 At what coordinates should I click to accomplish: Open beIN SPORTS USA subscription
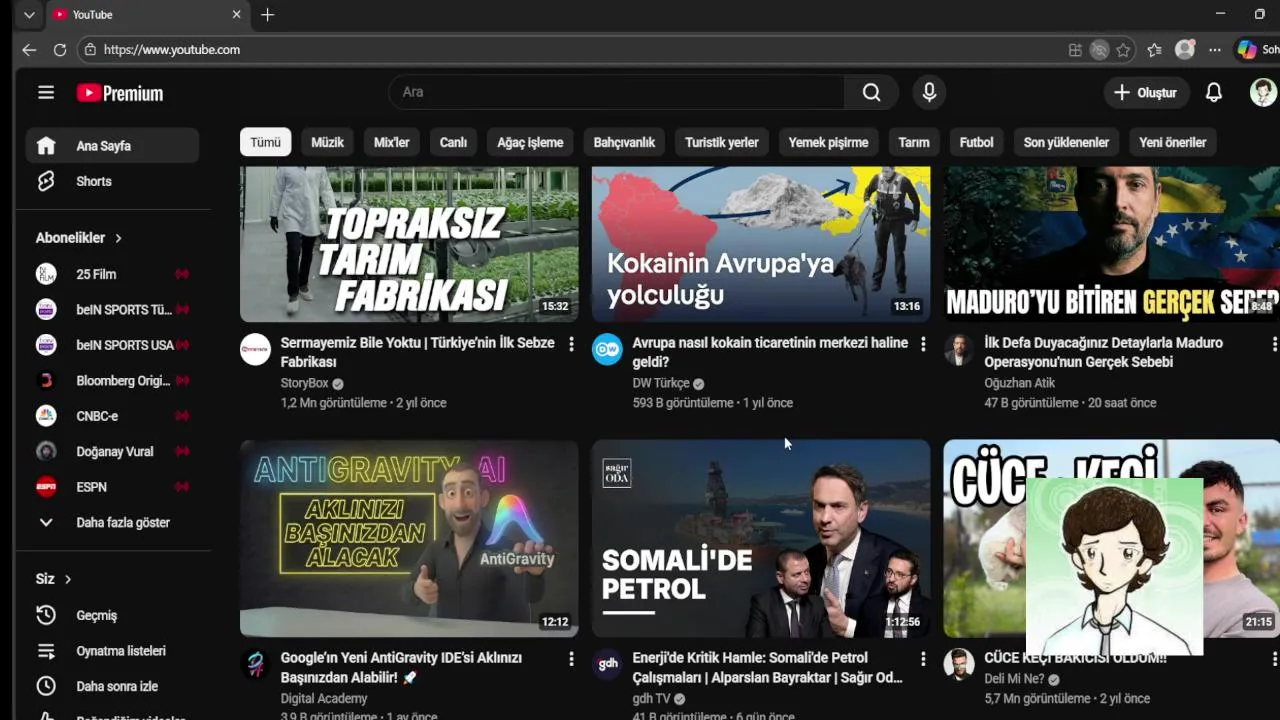point(112,345)
